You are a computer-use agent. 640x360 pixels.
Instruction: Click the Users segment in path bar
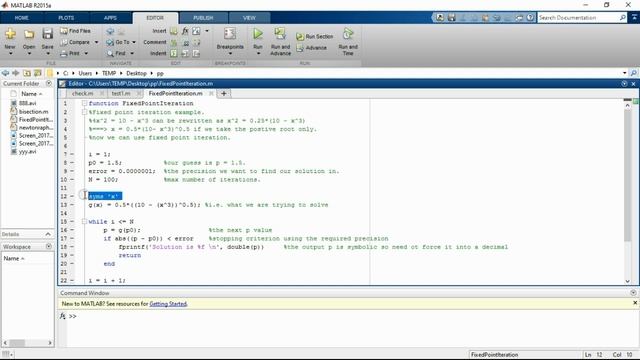[x=85, y=73]
